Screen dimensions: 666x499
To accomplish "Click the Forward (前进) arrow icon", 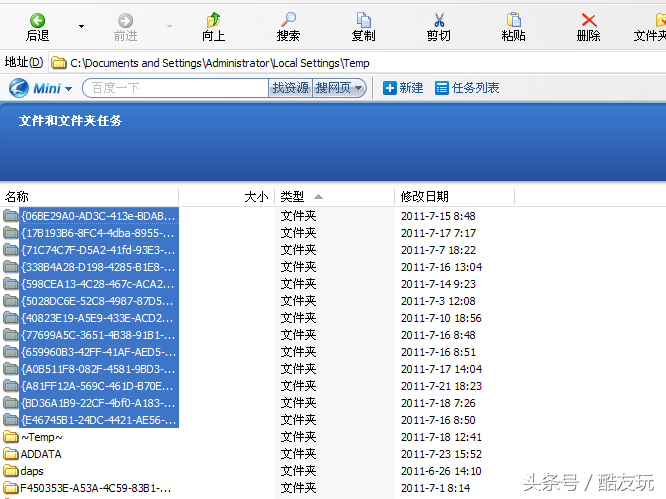I will click(x=125, y=20).
